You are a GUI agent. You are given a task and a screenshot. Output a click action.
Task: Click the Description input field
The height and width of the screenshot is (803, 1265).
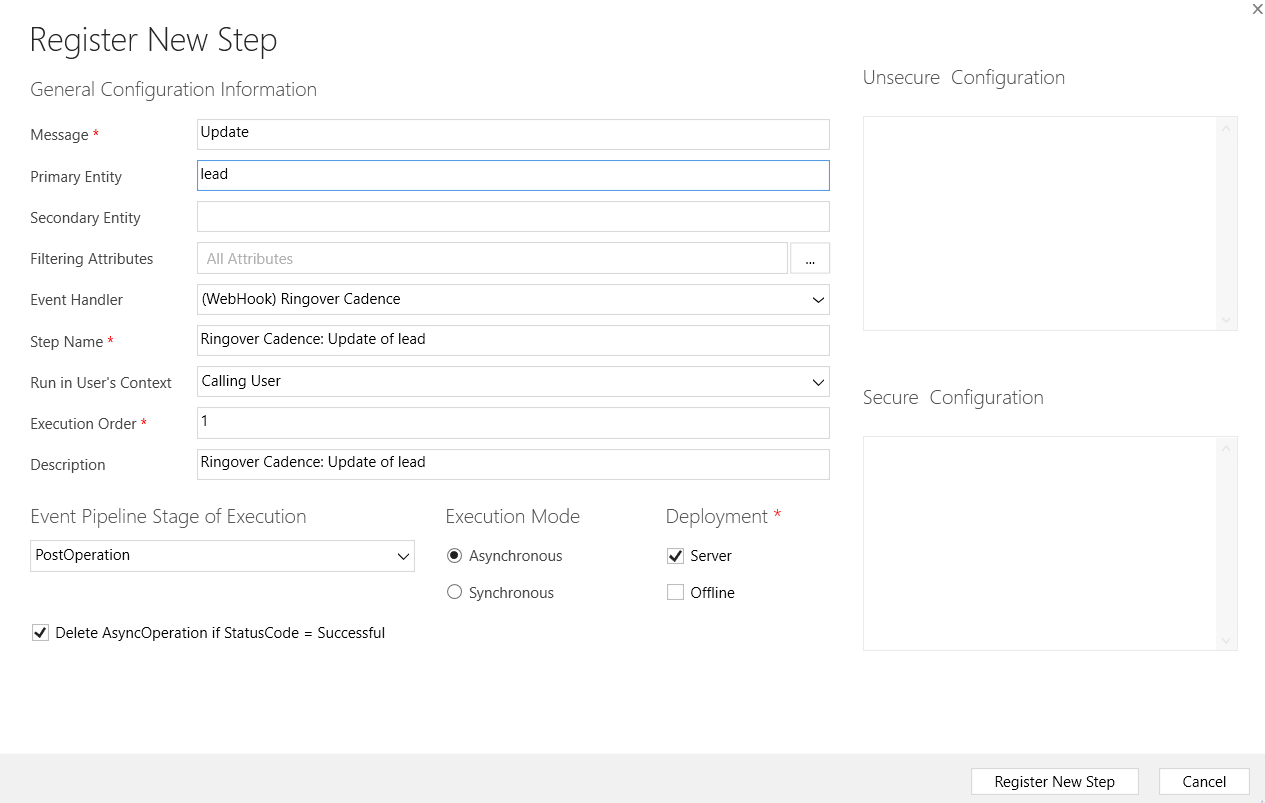coord(513,464)
